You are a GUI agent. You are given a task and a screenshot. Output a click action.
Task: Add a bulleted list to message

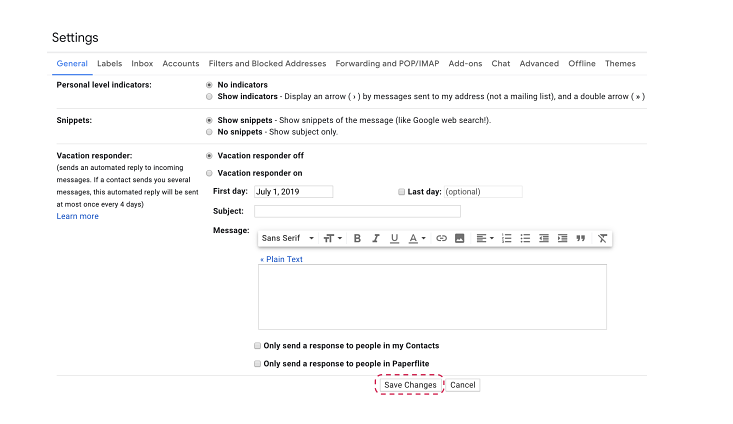click(525, 238)
